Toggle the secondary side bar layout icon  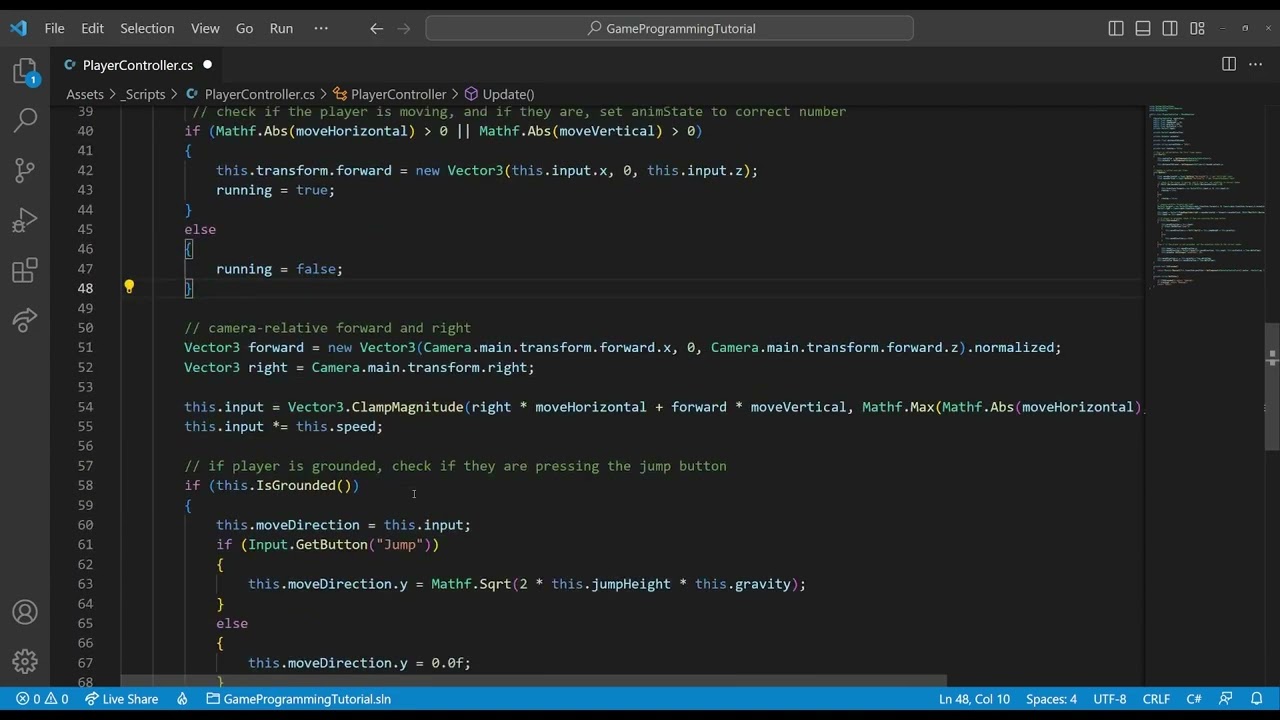pos(1170,28)
